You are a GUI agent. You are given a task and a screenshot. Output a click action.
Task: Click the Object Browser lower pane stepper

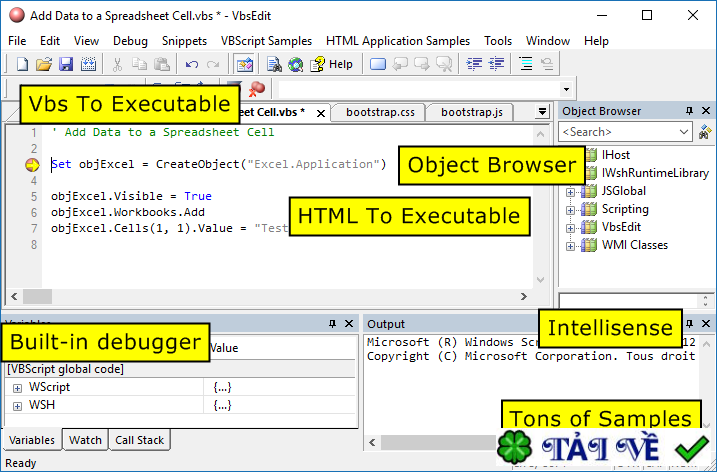click(x=706, y=301)
